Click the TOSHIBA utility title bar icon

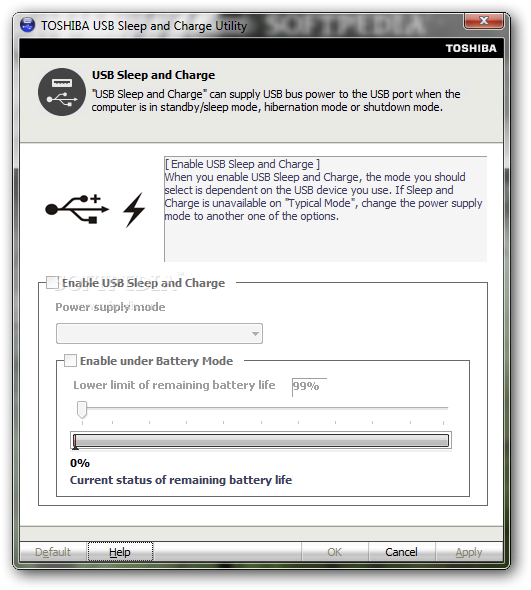(27, 25)
